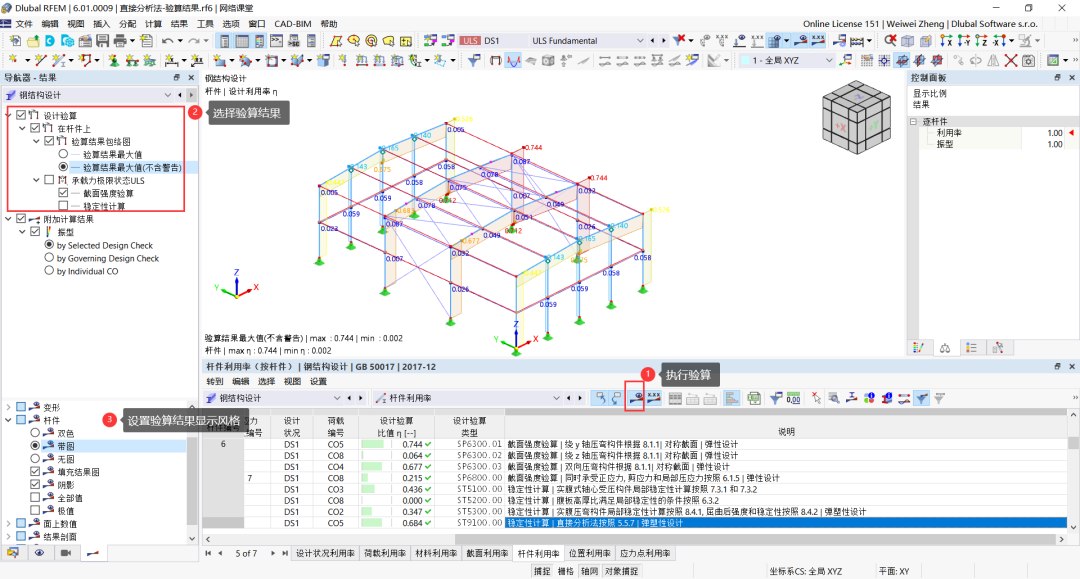The width and height of the screenshot is (1080, 579).
Task: Toggle 承载力极限状态ULS checkbox
Action: click(x=49, y=180)
